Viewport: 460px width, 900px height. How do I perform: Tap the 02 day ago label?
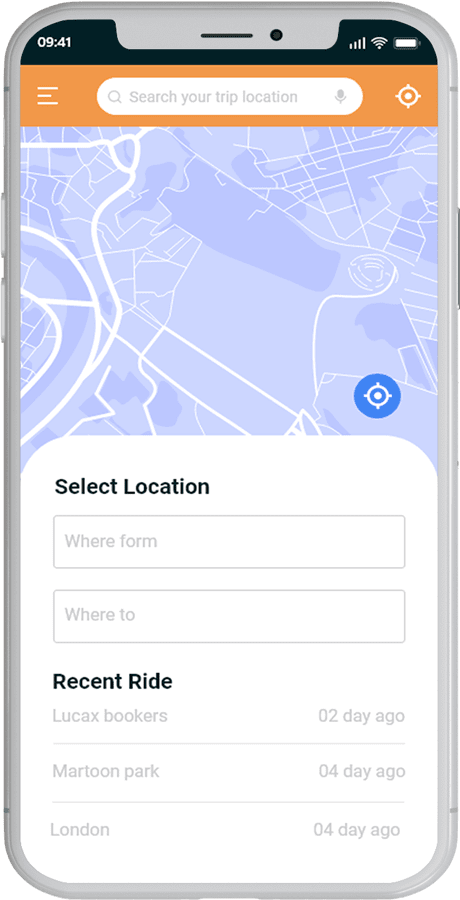[x=362, y=716]
